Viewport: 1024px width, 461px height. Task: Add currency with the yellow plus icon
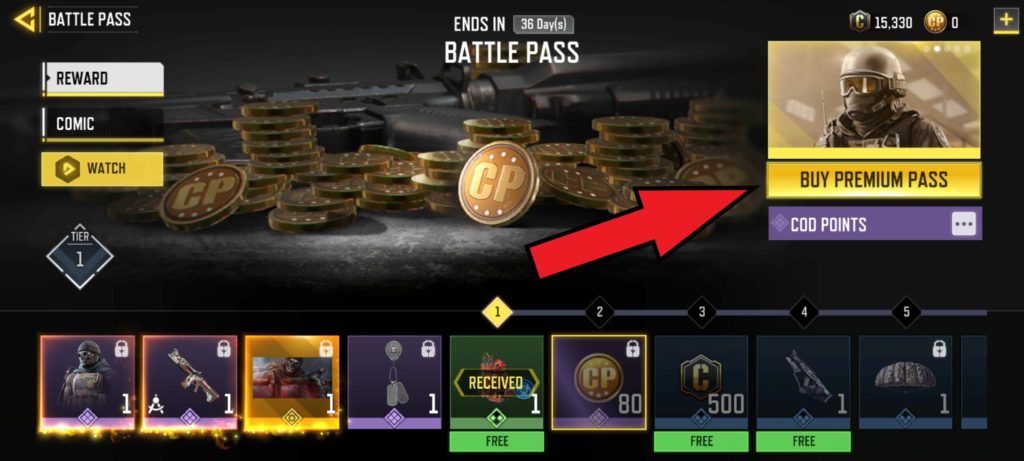coord(1004,21)
